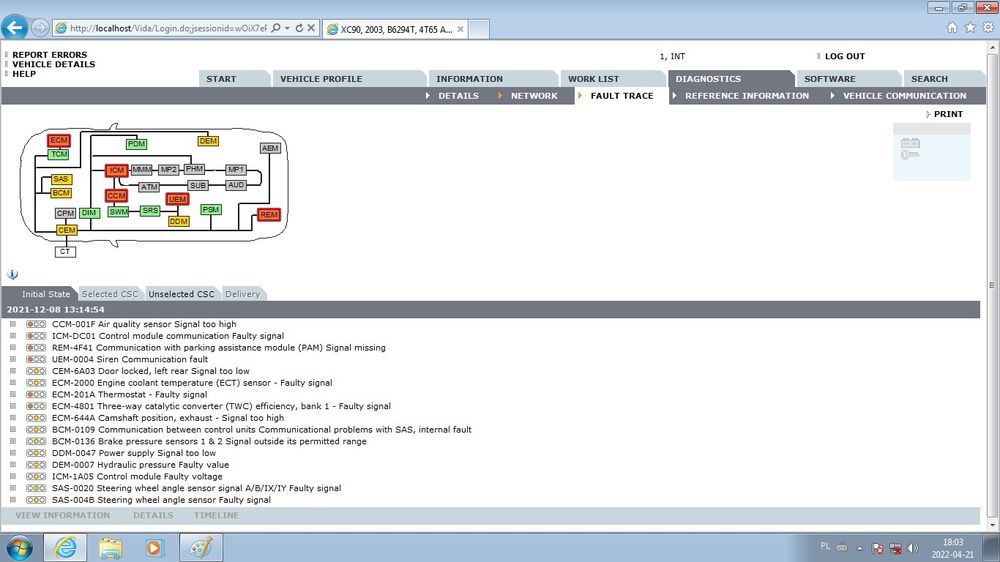
Task: Open Paint from the taskbar
Action: point(202,547)
